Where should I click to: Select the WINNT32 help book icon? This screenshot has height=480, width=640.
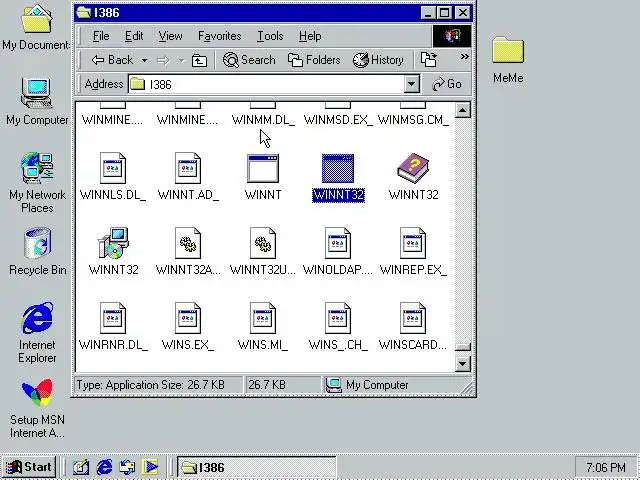pos(413,168)
